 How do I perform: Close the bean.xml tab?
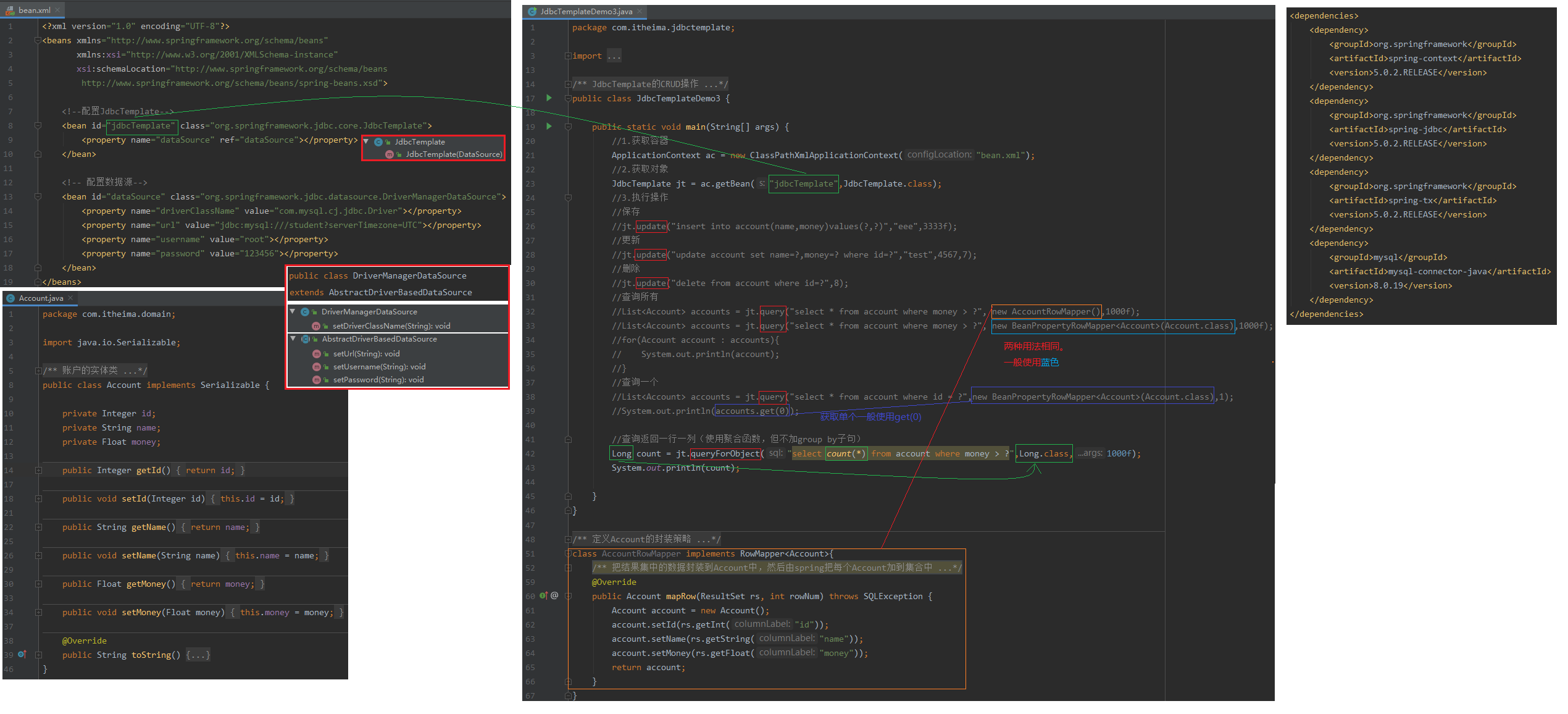pyautogui.click(x=57, y=10)
